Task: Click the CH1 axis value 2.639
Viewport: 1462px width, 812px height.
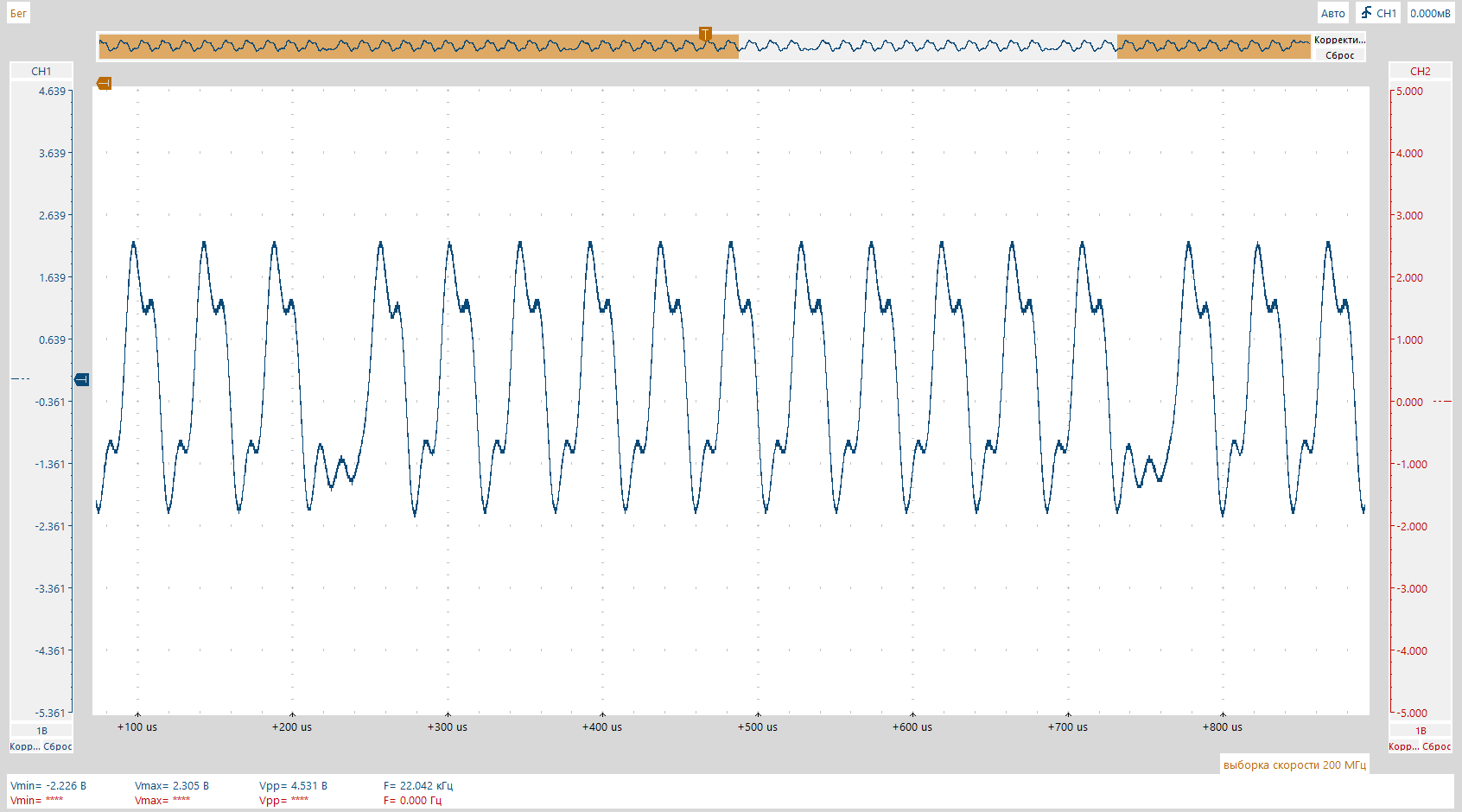Action: tap(52, 215)
